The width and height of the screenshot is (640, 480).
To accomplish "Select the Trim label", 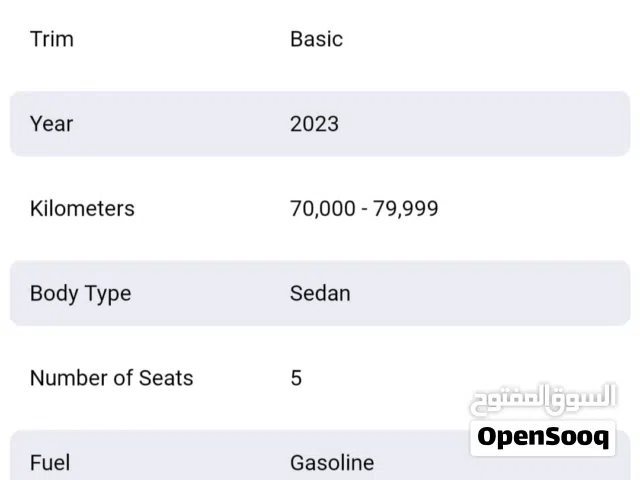I will (52, 39).
